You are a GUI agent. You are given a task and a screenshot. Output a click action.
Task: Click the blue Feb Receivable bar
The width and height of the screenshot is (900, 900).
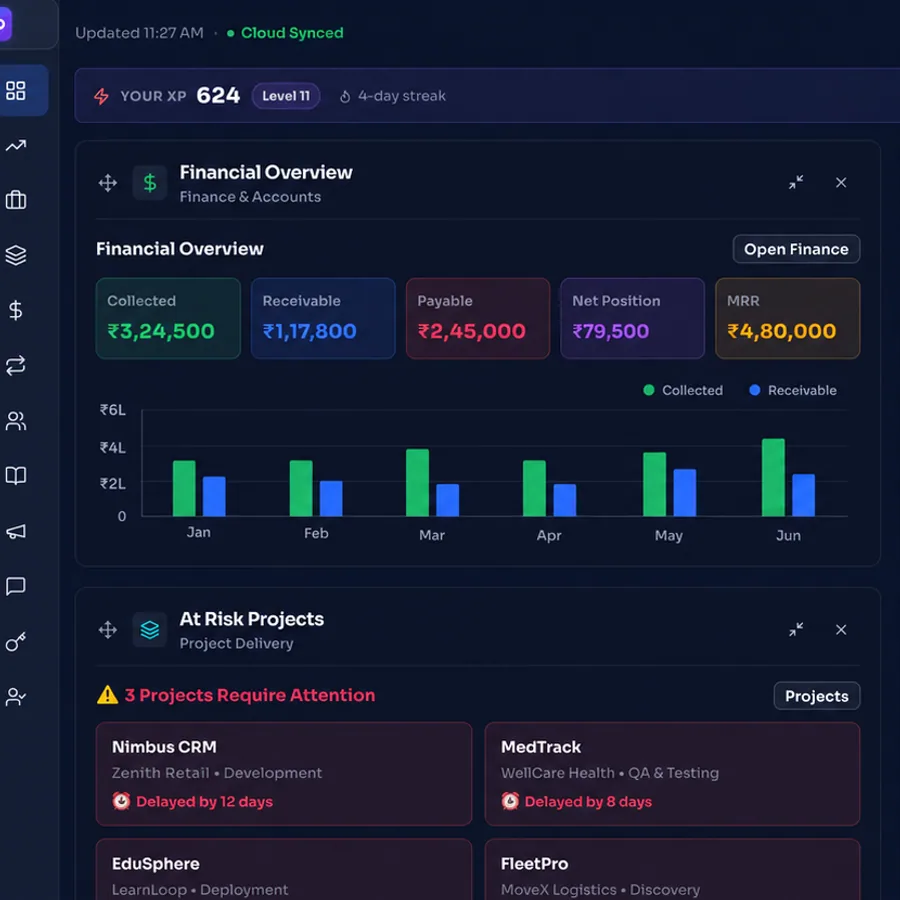(x=331, y=498)
